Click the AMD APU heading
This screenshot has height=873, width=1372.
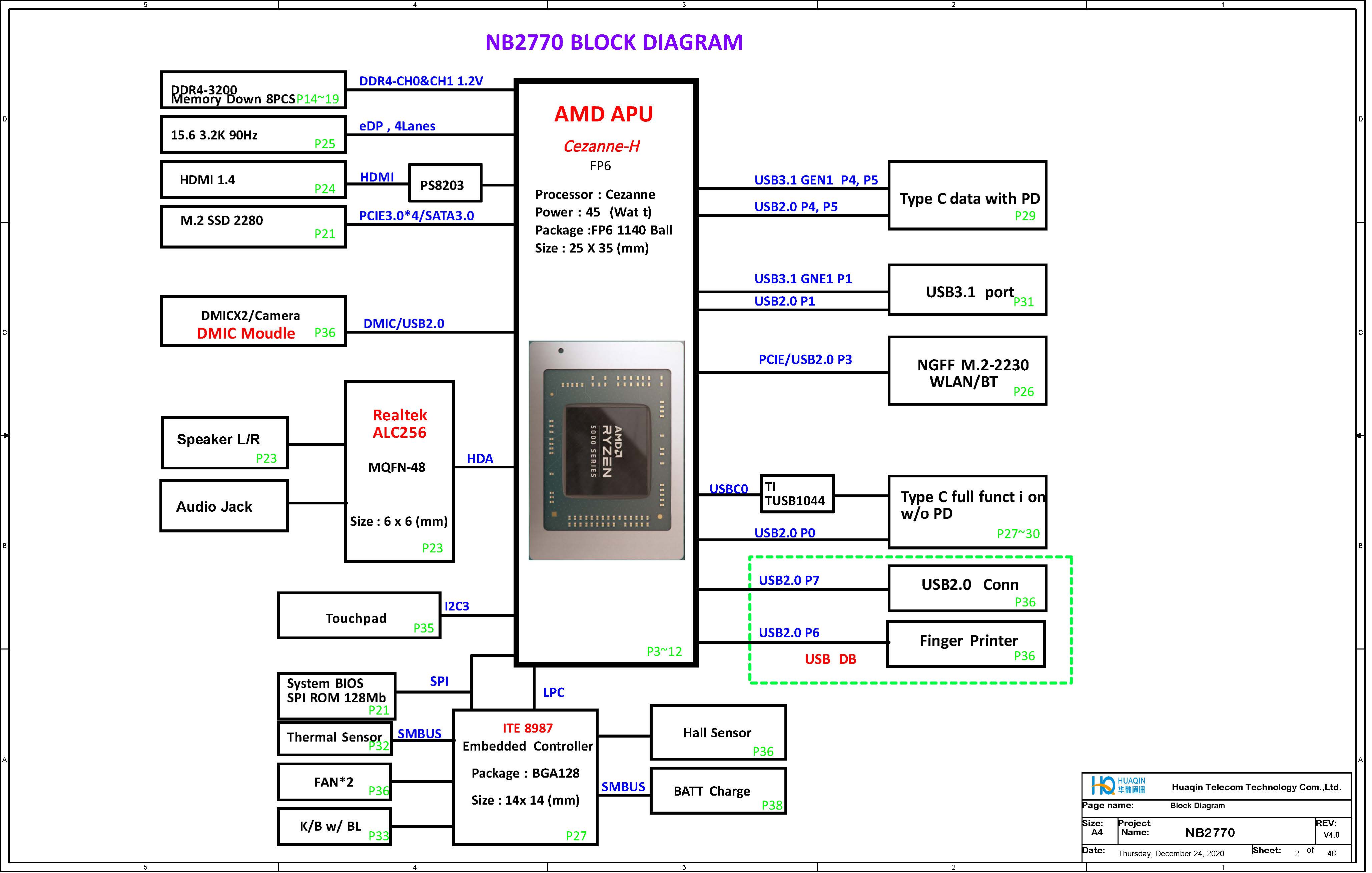pyautogui.click(x=603, y=114)
